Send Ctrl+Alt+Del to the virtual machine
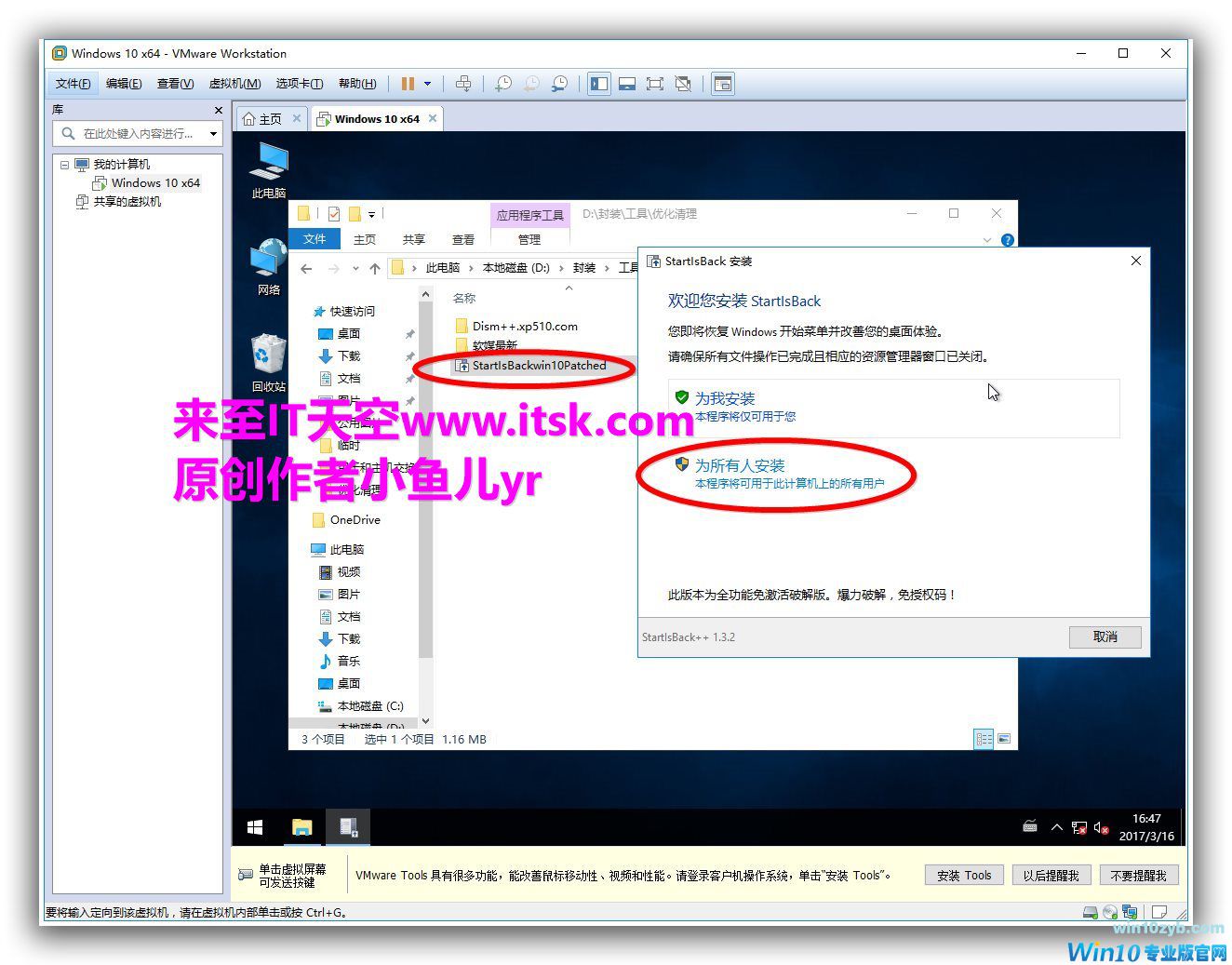The width and height of the screenshot is (1232, 965). click(x=463, y=84)
